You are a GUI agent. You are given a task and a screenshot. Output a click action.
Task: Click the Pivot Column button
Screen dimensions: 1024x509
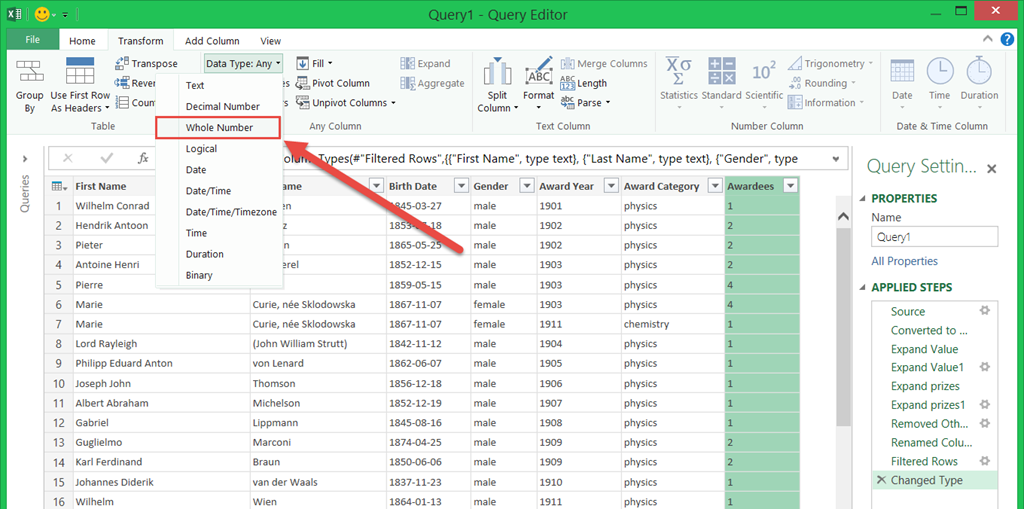click(x=340, y=83)
